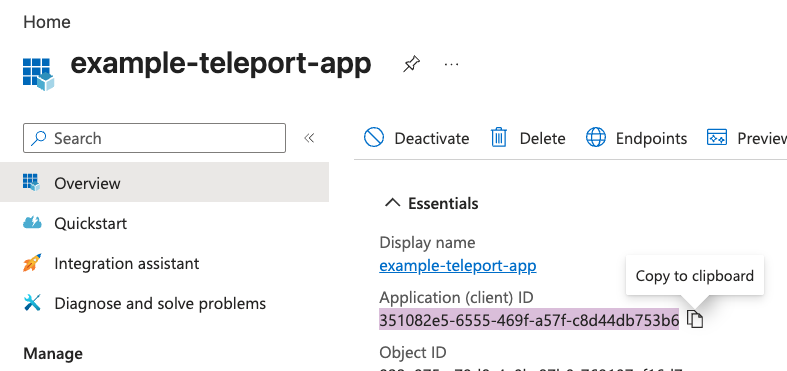Image resolution: width=787 pixels, height=371 pixels.
Task: Pin the example-teleport-app page
Action: 411,64
